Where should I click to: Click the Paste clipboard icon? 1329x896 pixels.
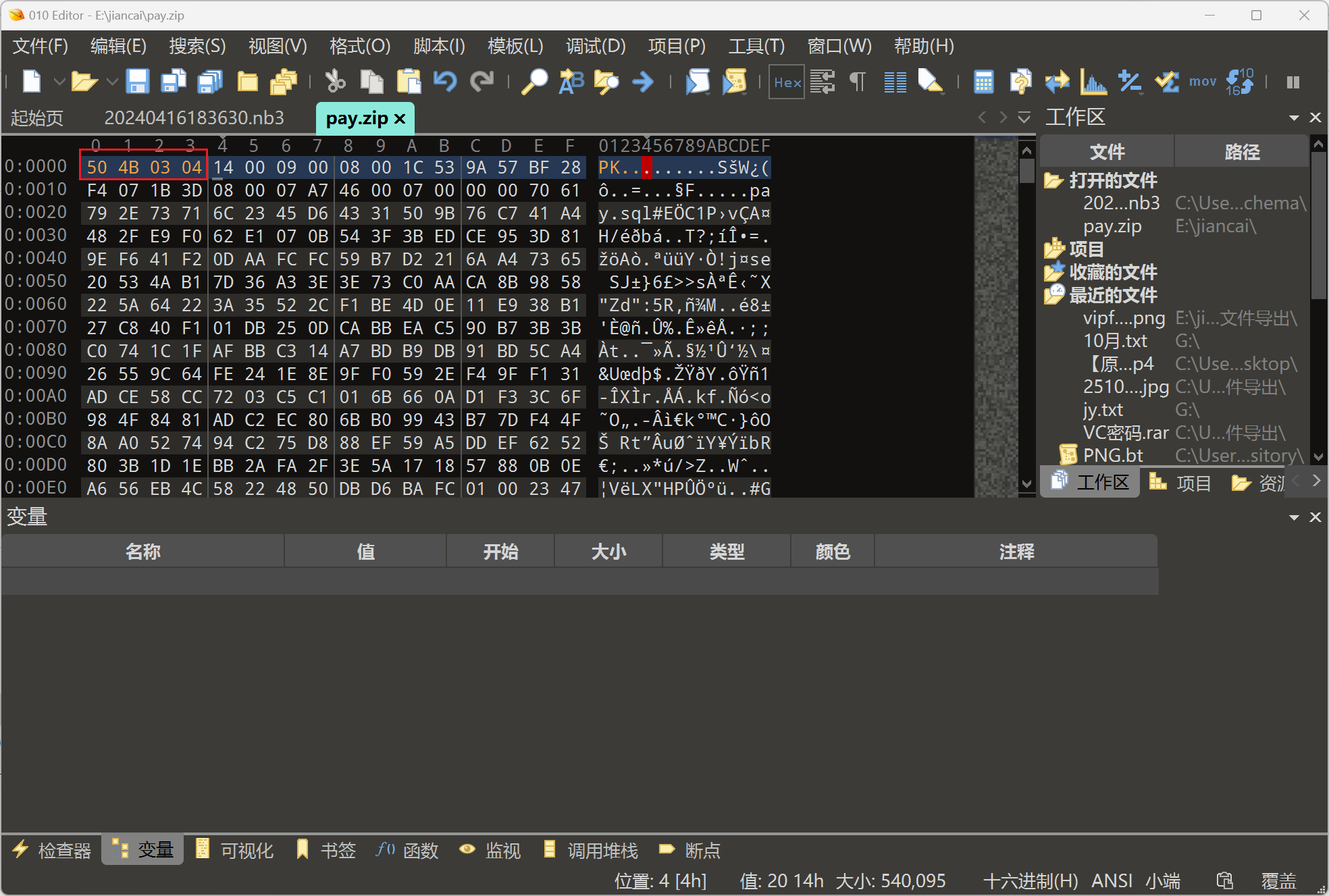click(x=409, y=82)
